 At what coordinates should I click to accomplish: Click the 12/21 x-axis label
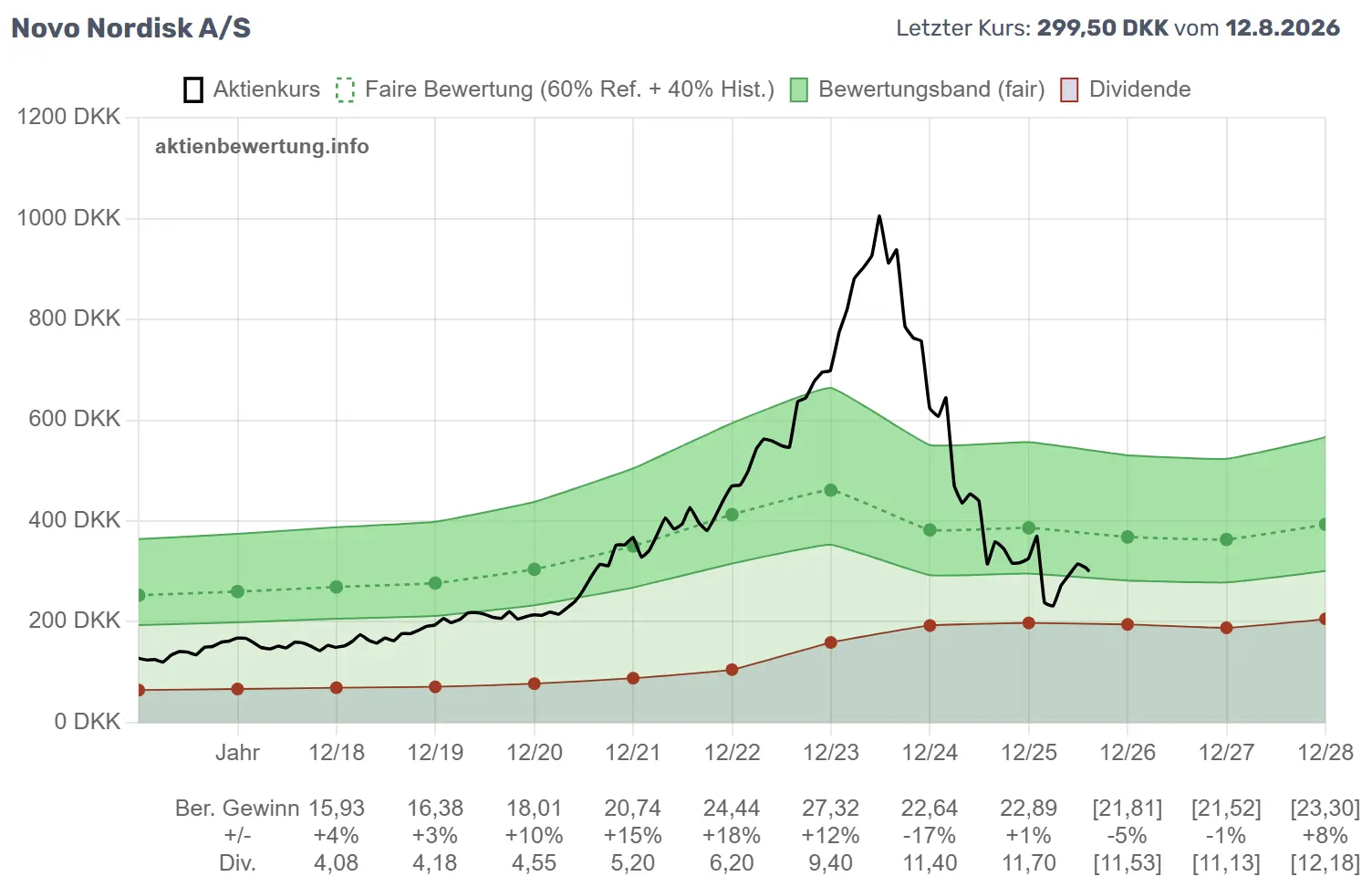(633, 753)
